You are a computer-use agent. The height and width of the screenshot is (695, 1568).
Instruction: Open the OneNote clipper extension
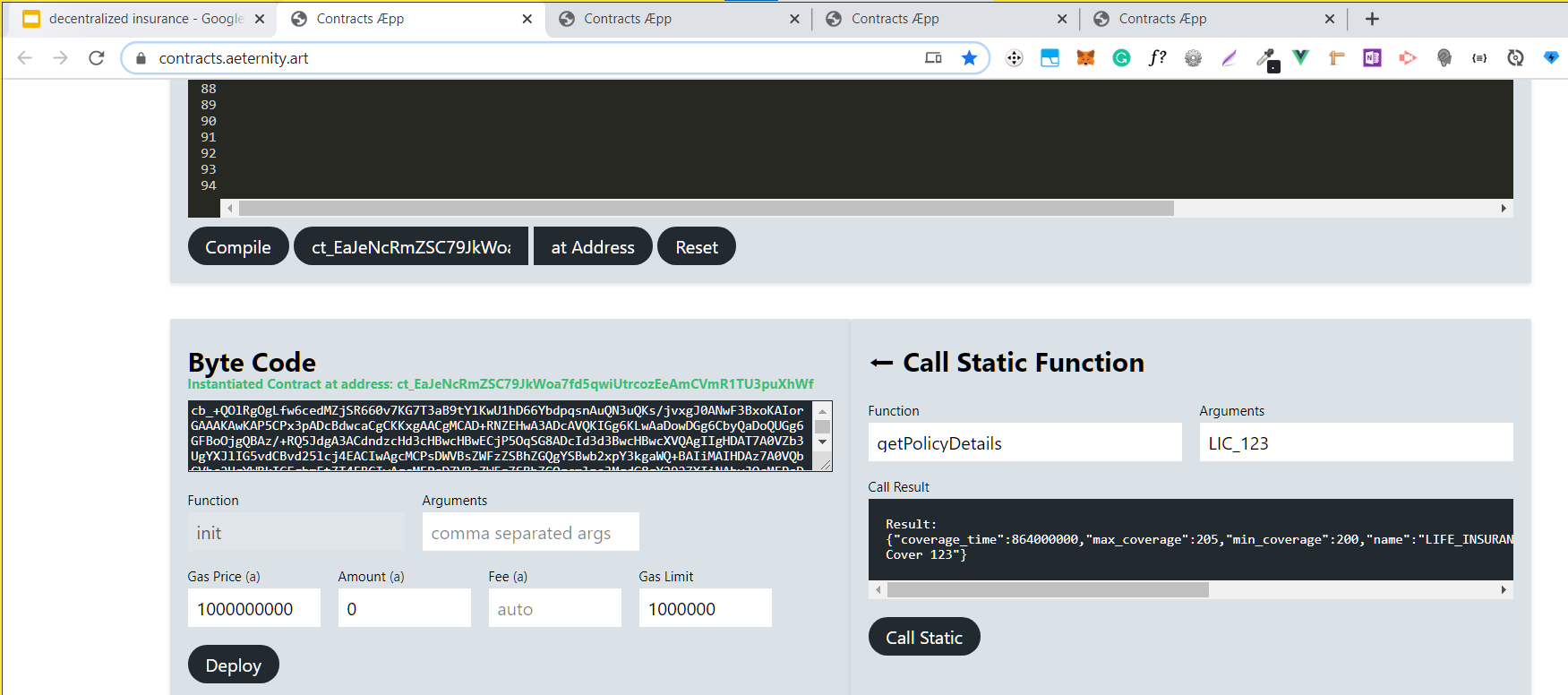tap(1372, 58)
